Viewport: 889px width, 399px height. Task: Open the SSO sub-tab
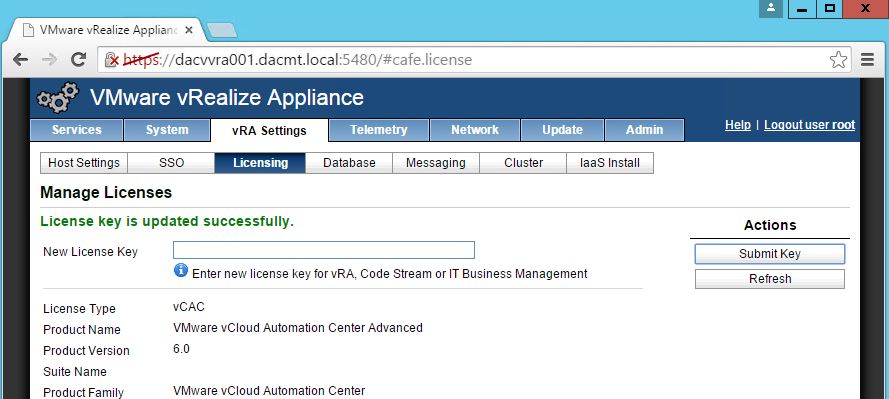click(x=171, y=163)
